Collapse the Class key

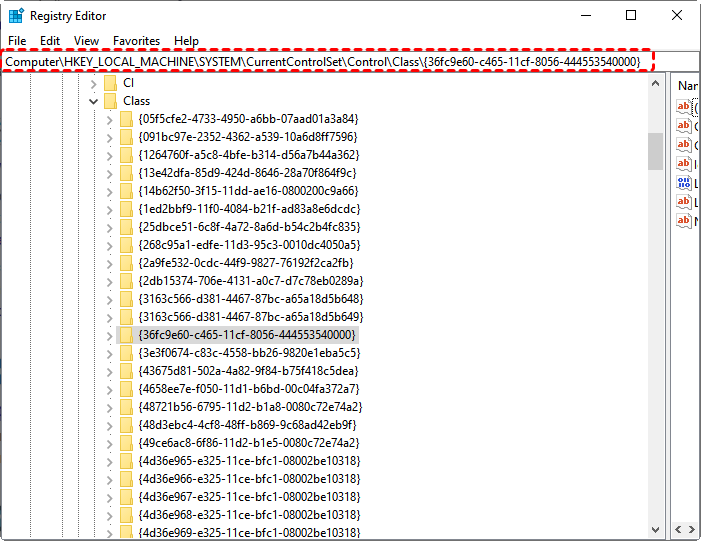93,101
